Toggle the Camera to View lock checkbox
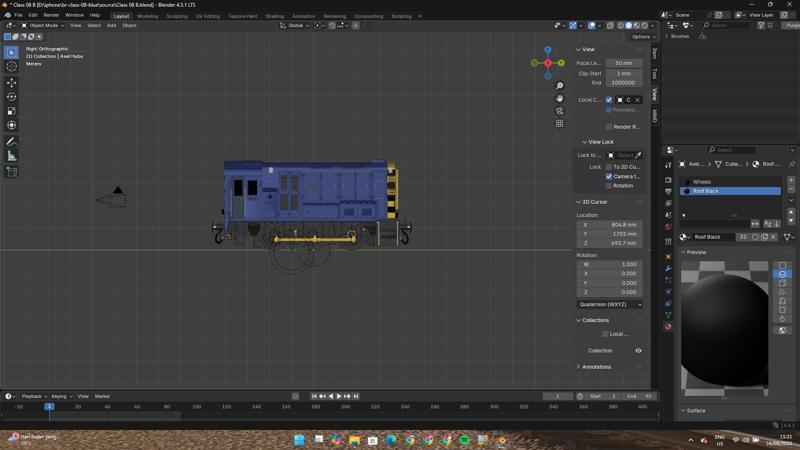 click(x=609, y=176)
